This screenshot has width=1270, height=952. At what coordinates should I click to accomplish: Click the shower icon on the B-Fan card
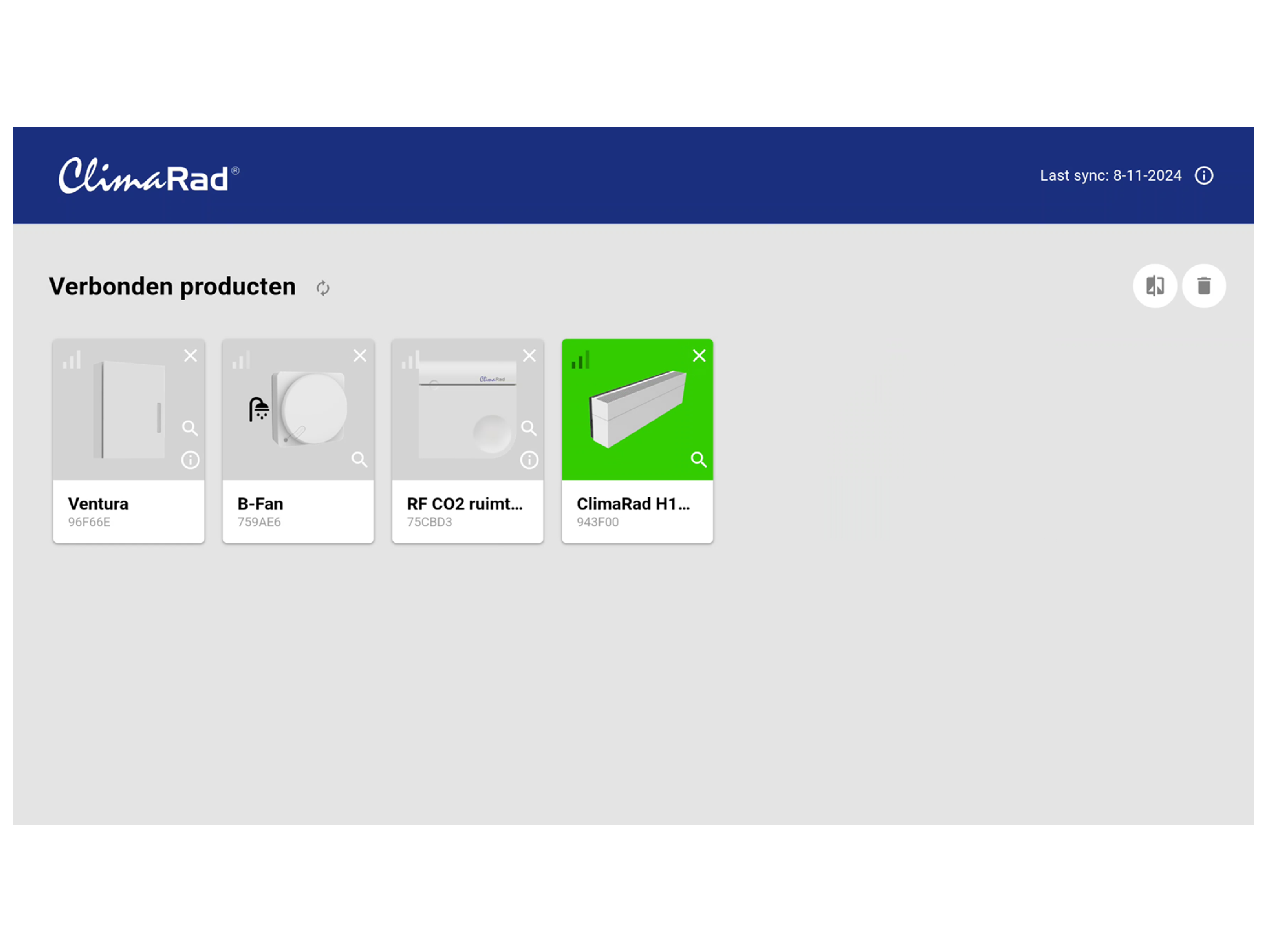tap(259, 409)
